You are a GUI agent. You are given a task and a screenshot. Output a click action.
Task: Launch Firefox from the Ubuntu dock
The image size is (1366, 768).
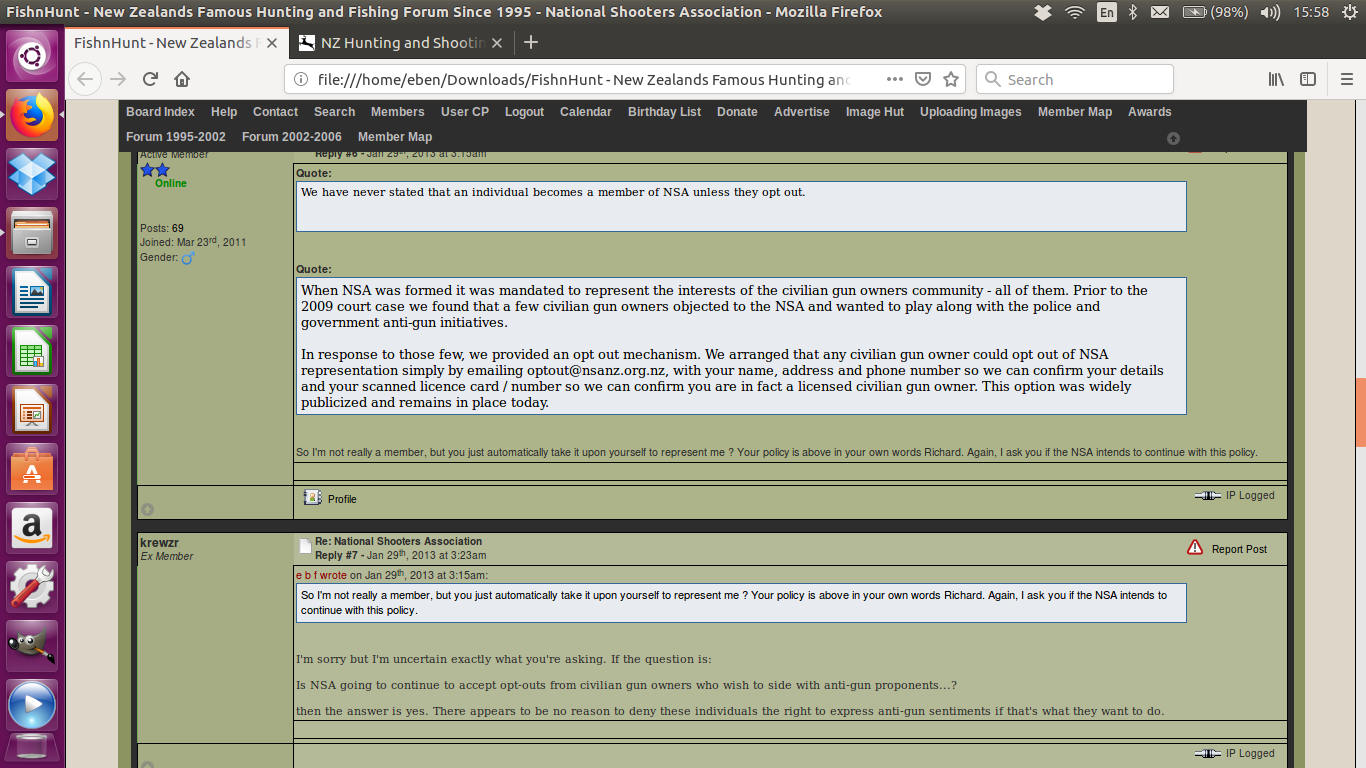pos(33,115)
